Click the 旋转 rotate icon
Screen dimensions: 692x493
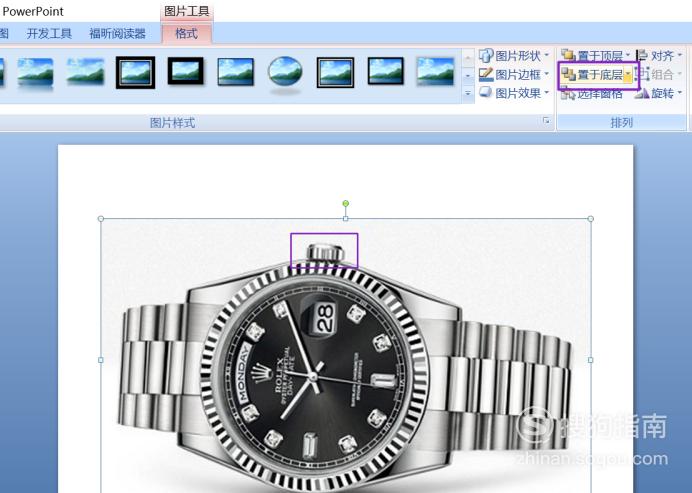point(643,93)
